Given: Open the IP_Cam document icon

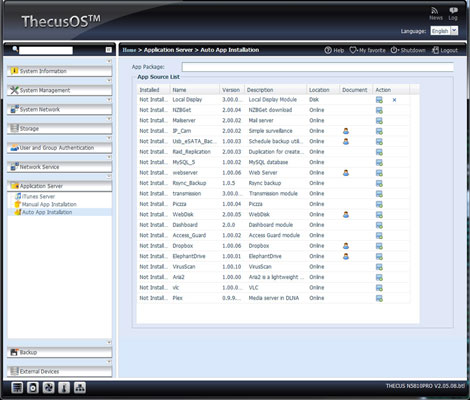Looking at the screenshot, I should coord(346,131).
